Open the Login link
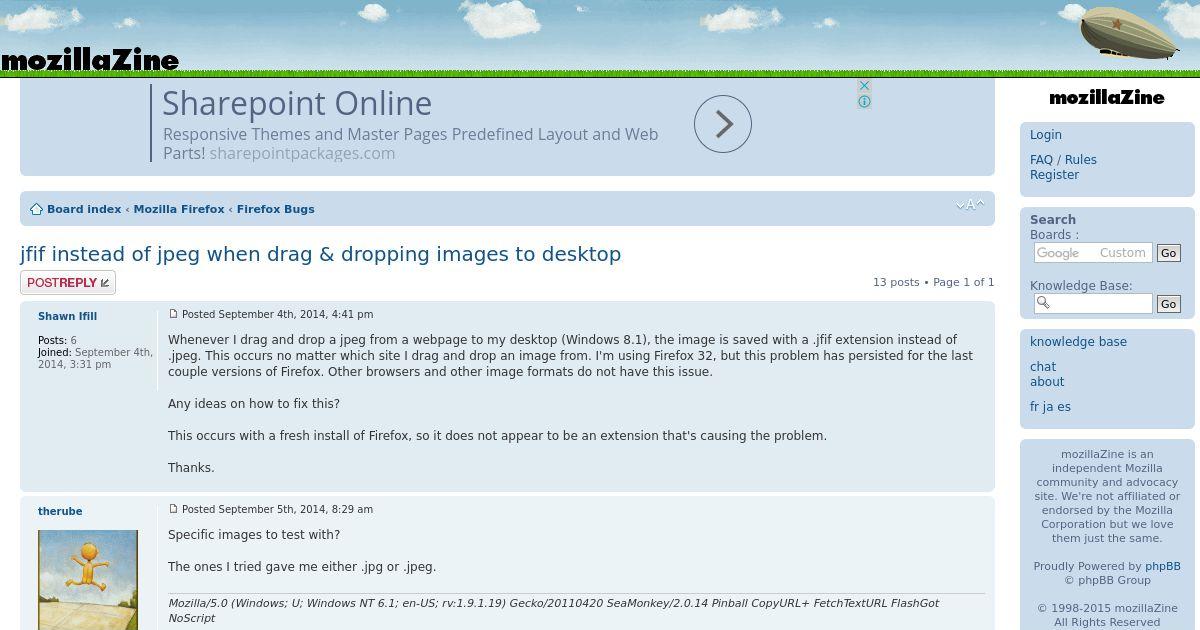This screenshot has width=1200, height=630. (x=1046, y=135)
